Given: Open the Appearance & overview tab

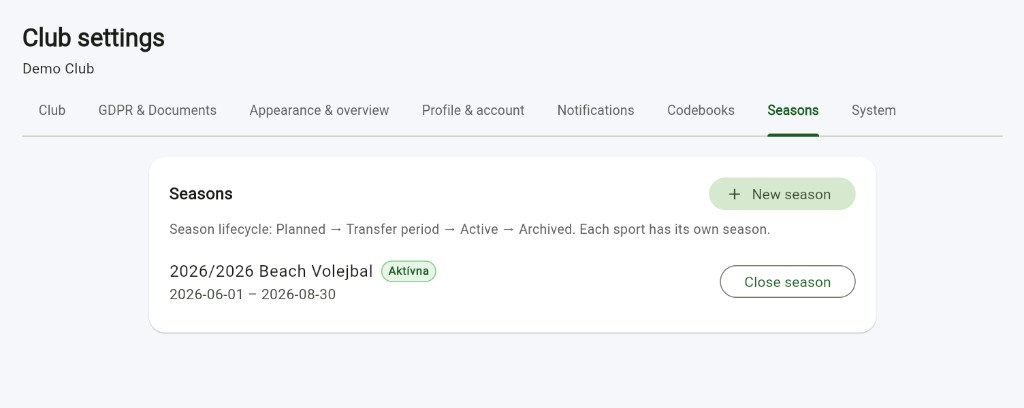Looking at the screenshot, I should click(x=319, y=110).
